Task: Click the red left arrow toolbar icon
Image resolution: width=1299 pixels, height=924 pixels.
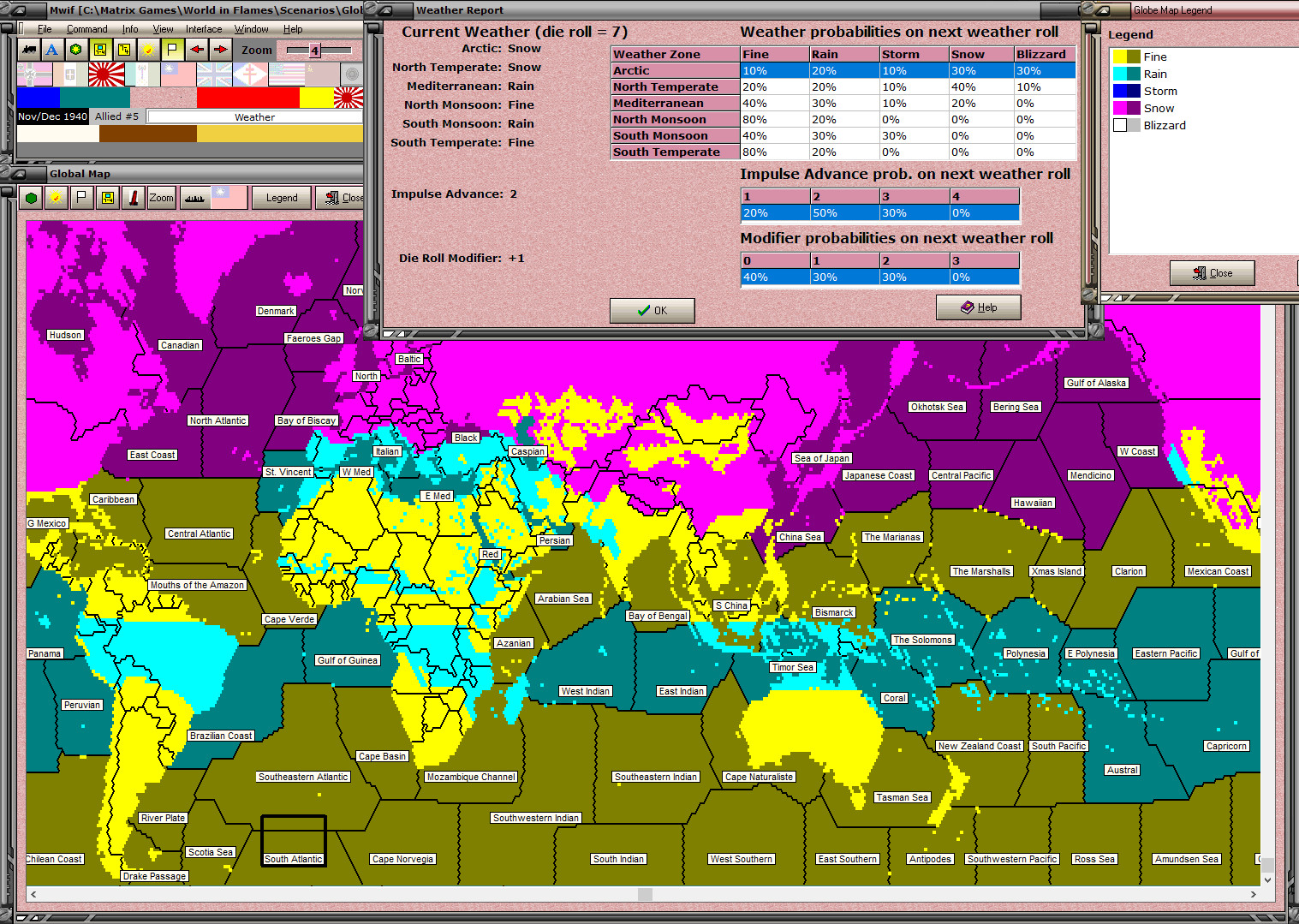Action: click(197, 50)
